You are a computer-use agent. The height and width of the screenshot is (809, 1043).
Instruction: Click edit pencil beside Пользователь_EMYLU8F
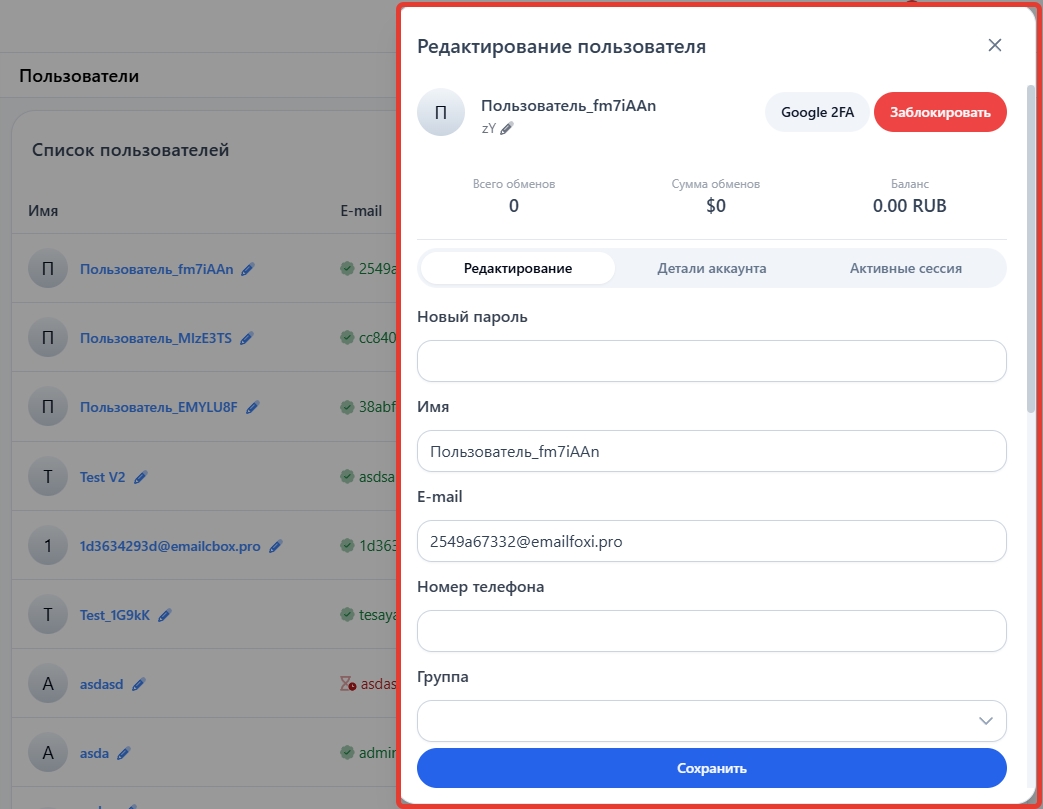[253, 408]
